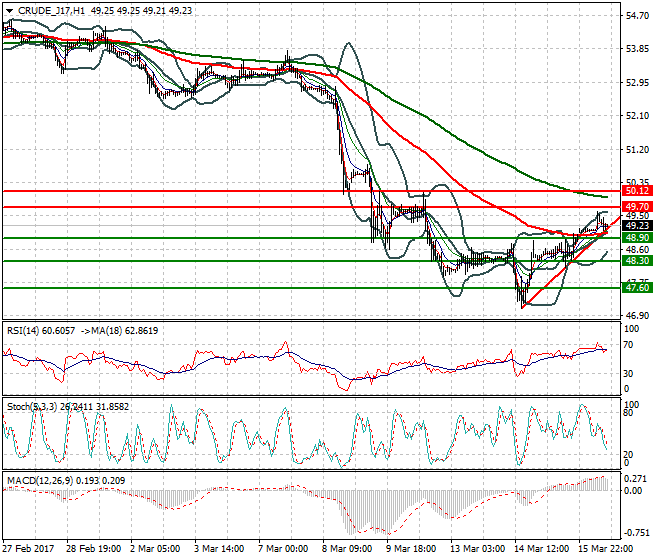Click the 27 Feb 2017 date on time axis
The width and height of the screenshot is (660, 560).
click(28, 549)
